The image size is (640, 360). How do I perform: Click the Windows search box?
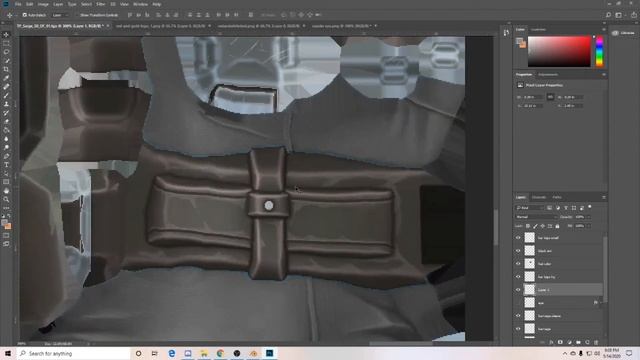click(73, 353)
